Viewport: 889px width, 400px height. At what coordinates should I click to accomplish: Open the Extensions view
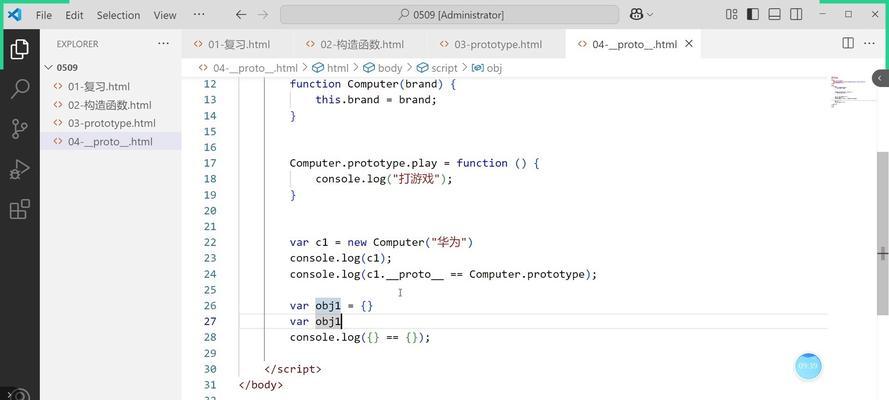pyautogui.click(x=19, y=209)
